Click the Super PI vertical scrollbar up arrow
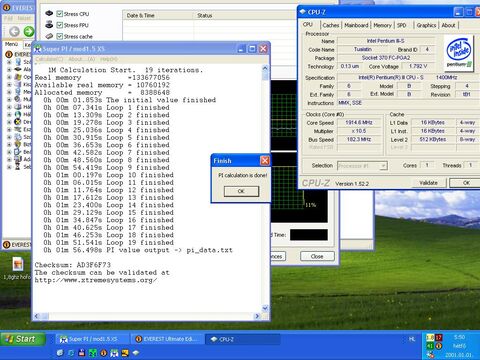The image size is (480, 360). [x=265, y=68]
